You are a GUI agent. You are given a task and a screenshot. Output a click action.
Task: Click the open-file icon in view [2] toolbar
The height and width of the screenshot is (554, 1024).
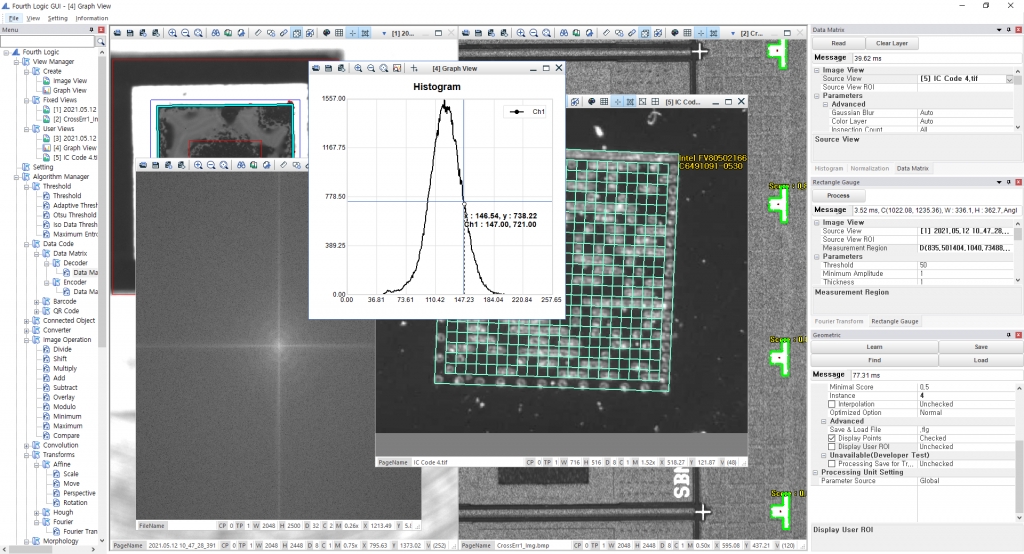[466, 33]
